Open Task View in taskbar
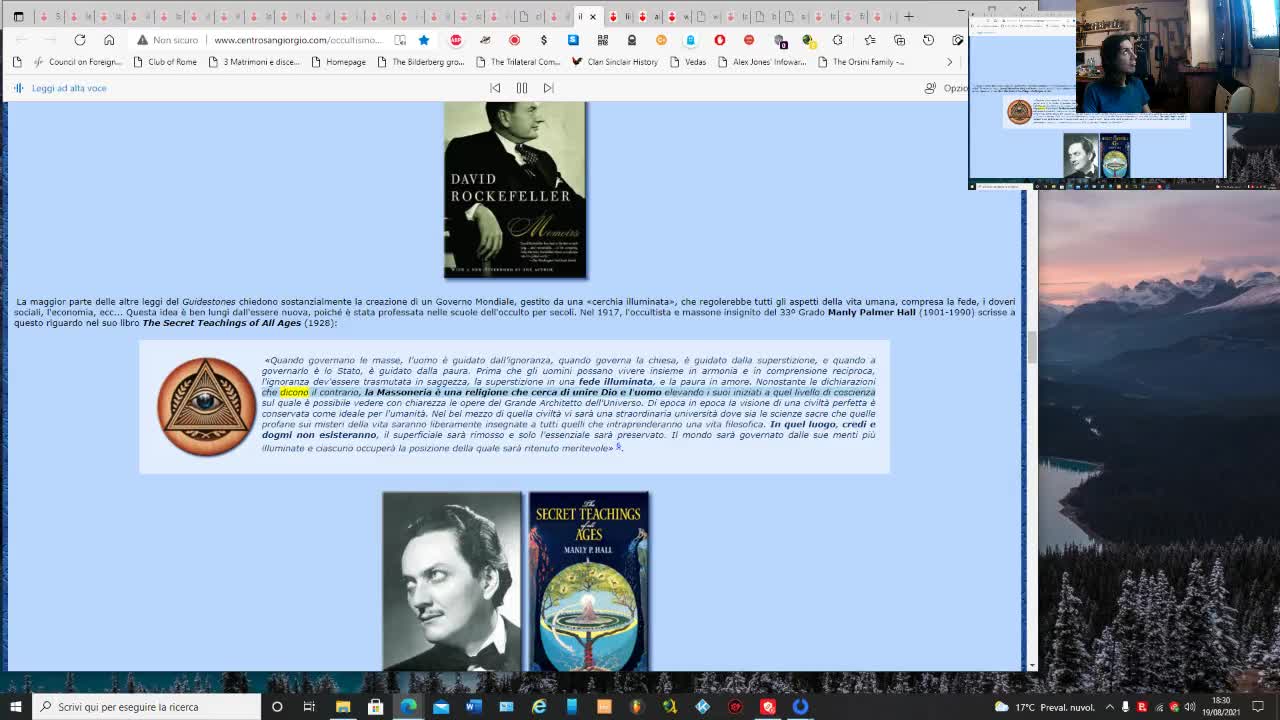1280x720 pixels. [x=309, y=707]
